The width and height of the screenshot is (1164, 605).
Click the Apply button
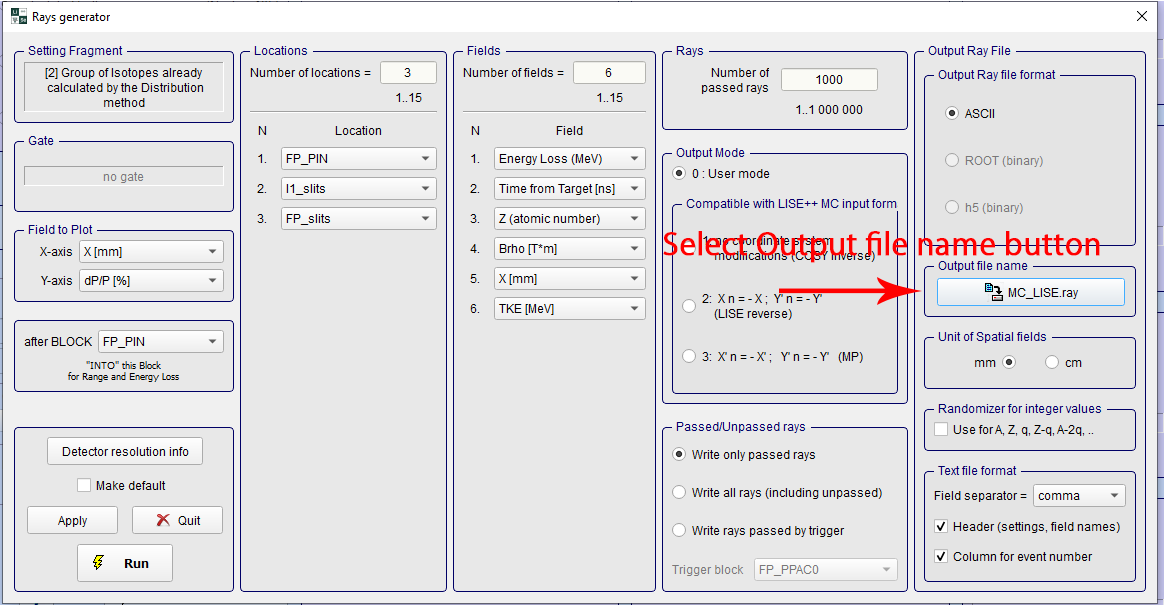(x=73, y=521)
